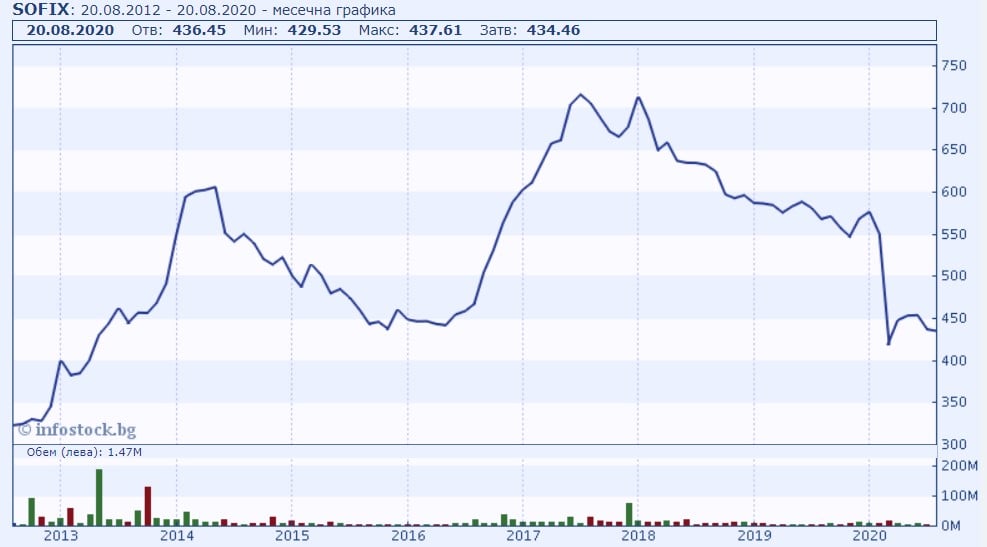The image size is (987, 547).
Task: Click the opening value 436.45
Action: point(199,30)
